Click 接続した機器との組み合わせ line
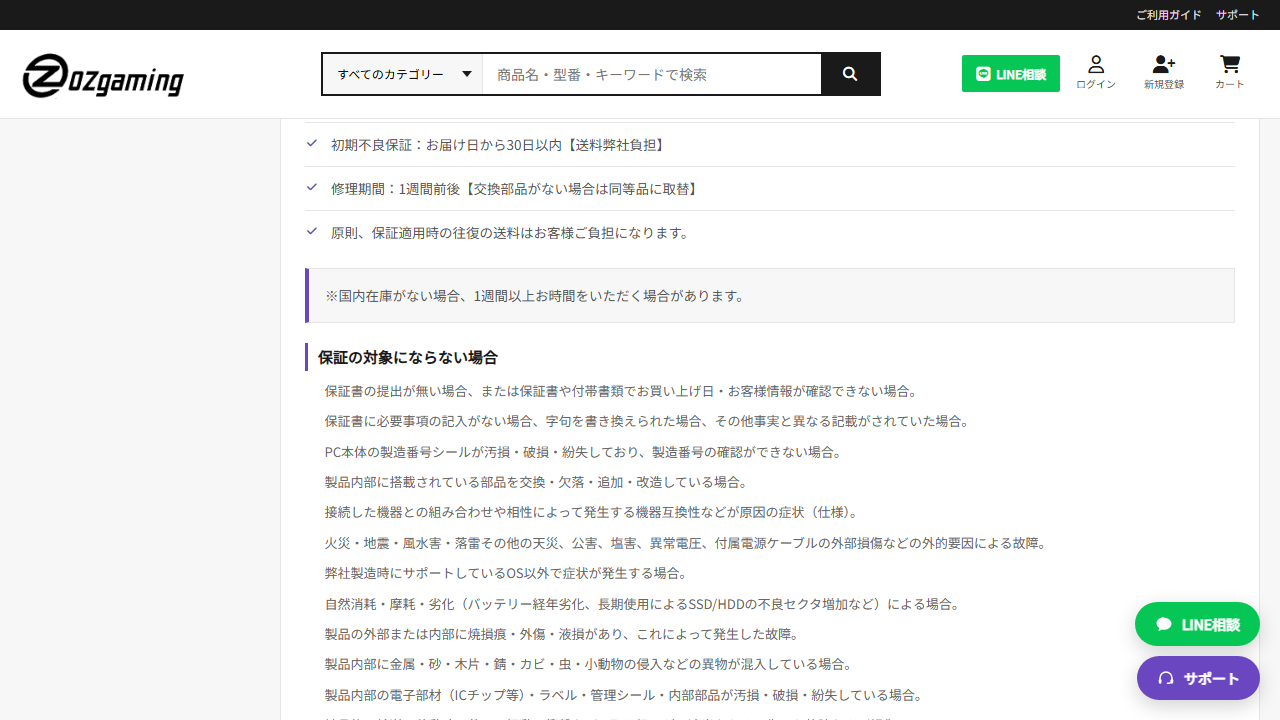This screenshot has width=1280, height=720. click(593, 512)
